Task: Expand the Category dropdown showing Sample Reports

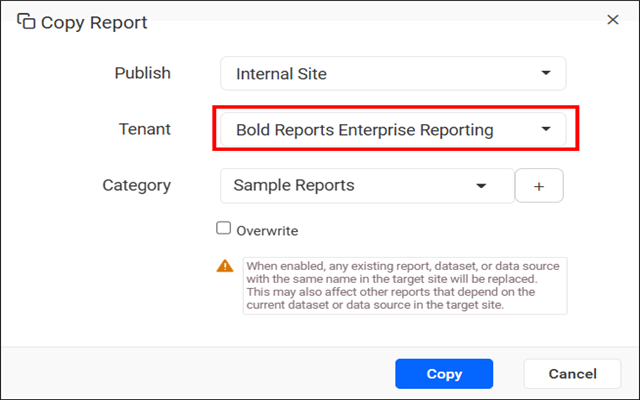Action: [367, 186]
